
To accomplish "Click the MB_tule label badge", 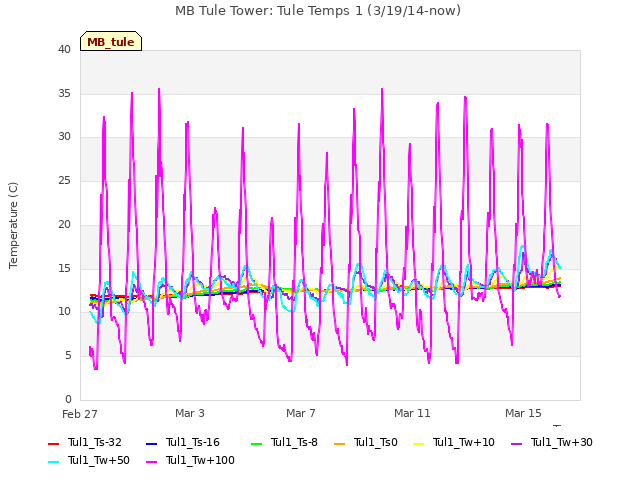I will click(x=111, y=41).
